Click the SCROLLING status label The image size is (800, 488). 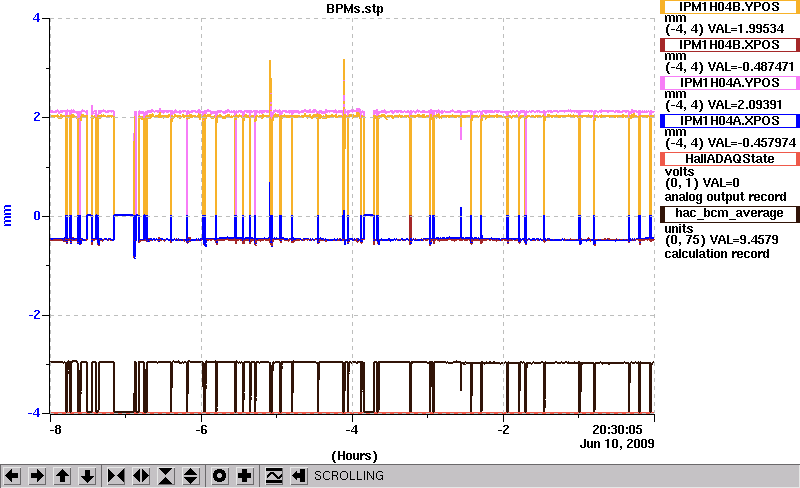[349, 476]
